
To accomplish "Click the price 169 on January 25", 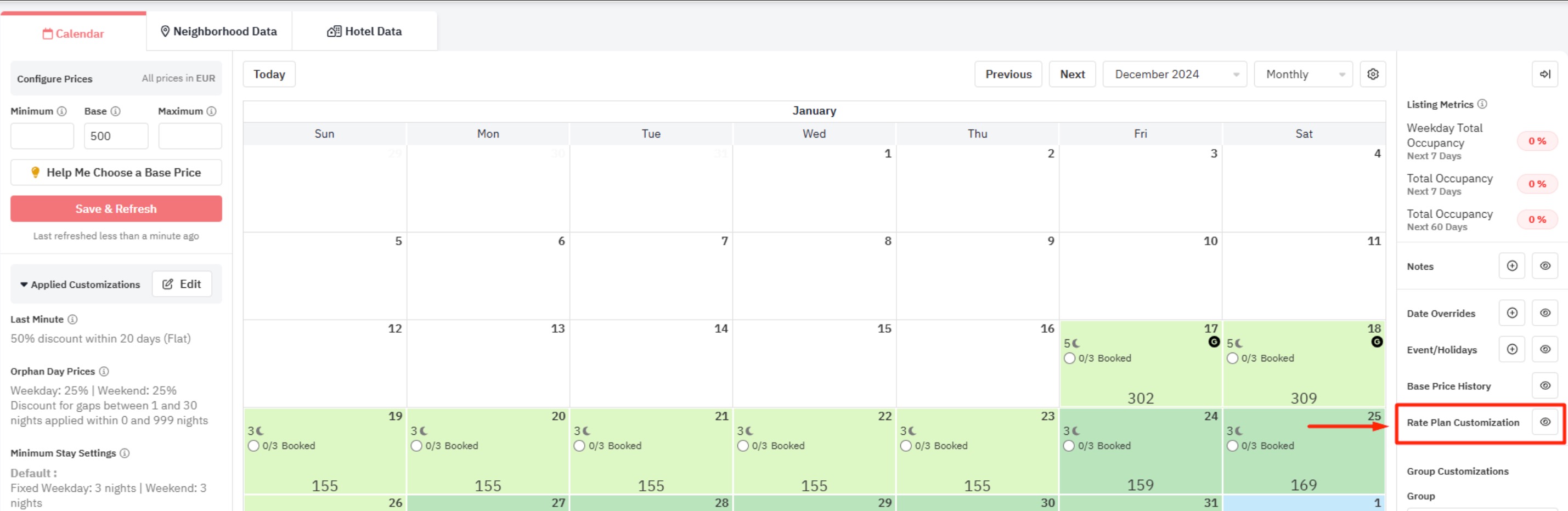I will point(1303,485).
